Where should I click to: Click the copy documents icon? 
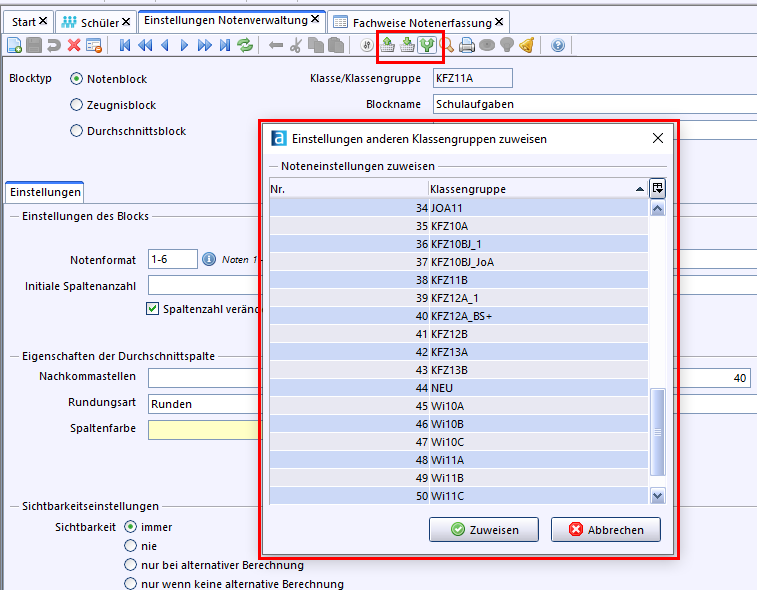pyautogui.click(x=316, y=45)
